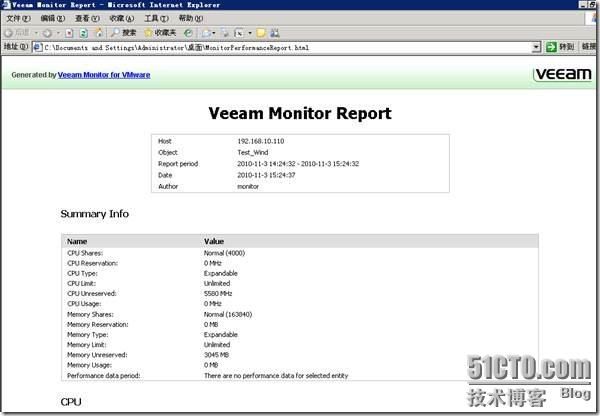The image size is (600, 416).
Task: Click the CPU Reservation row label
Action: [x=92, y=263]
